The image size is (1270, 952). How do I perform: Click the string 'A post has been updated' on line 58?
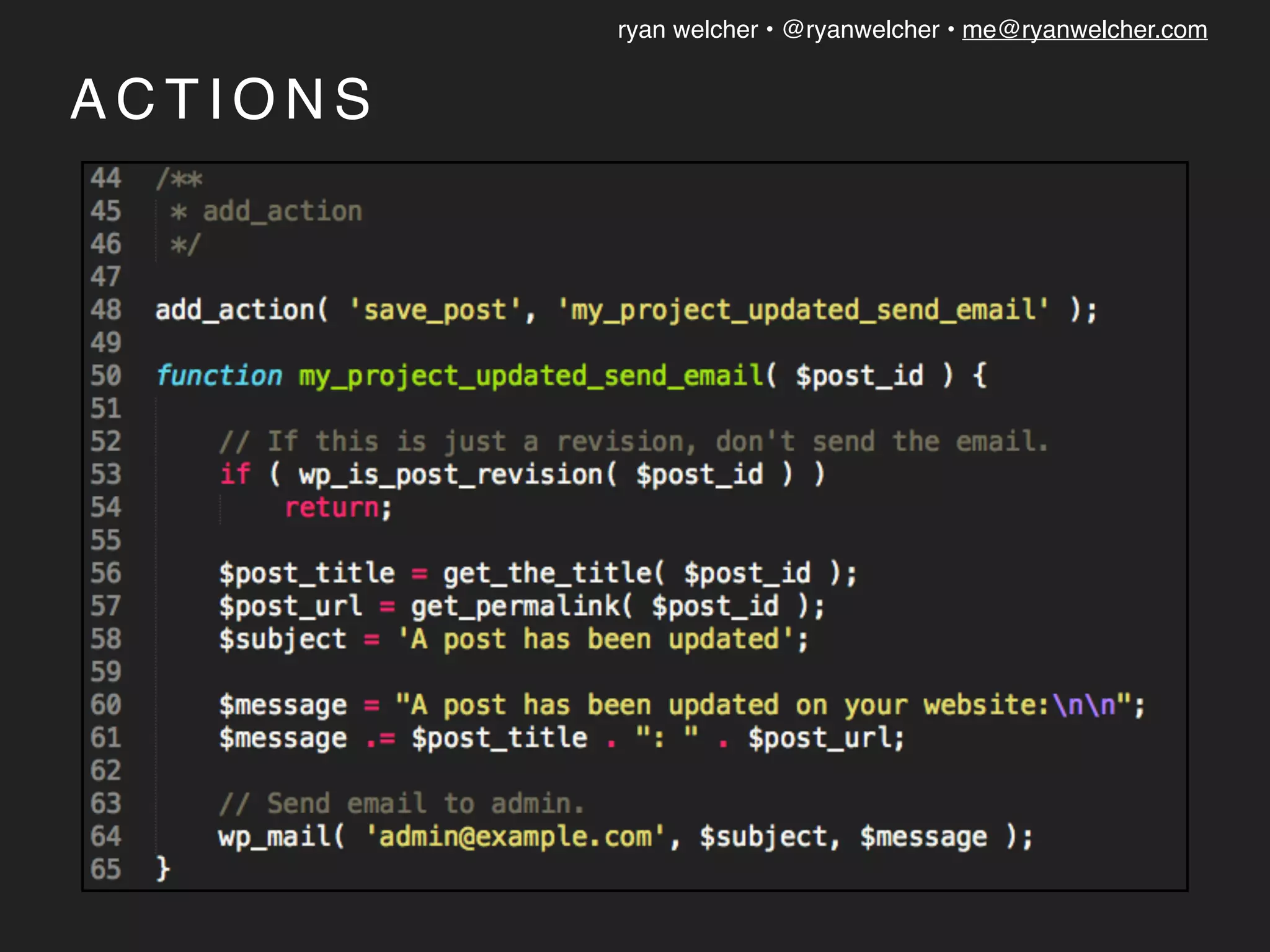pos(595,639)
